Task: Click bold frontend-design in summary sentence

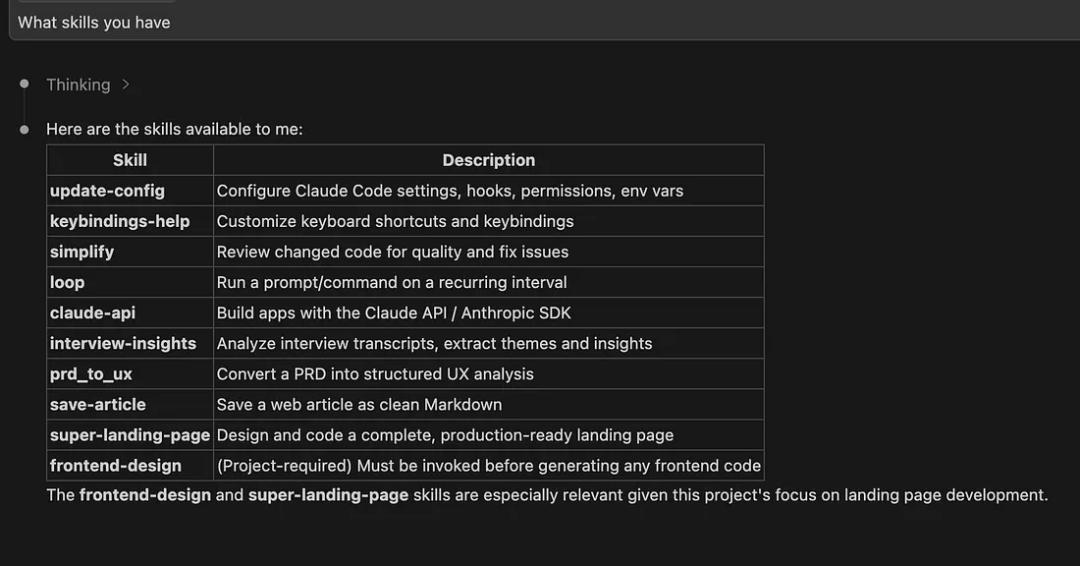Action: point(145,495)
